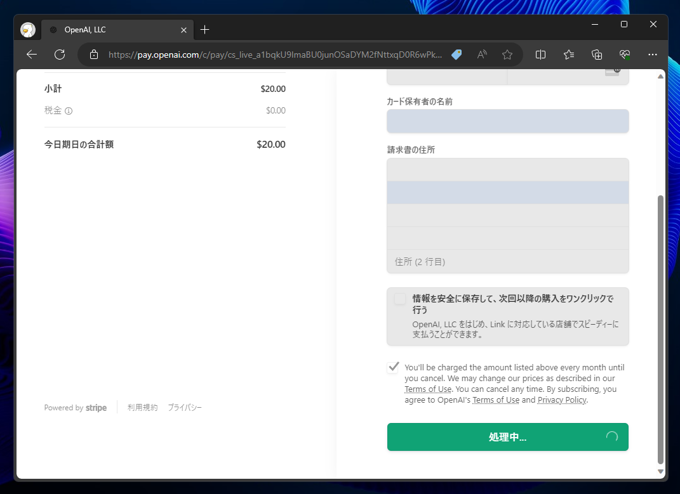Focus the カード保有者の名前 input field

507,121
